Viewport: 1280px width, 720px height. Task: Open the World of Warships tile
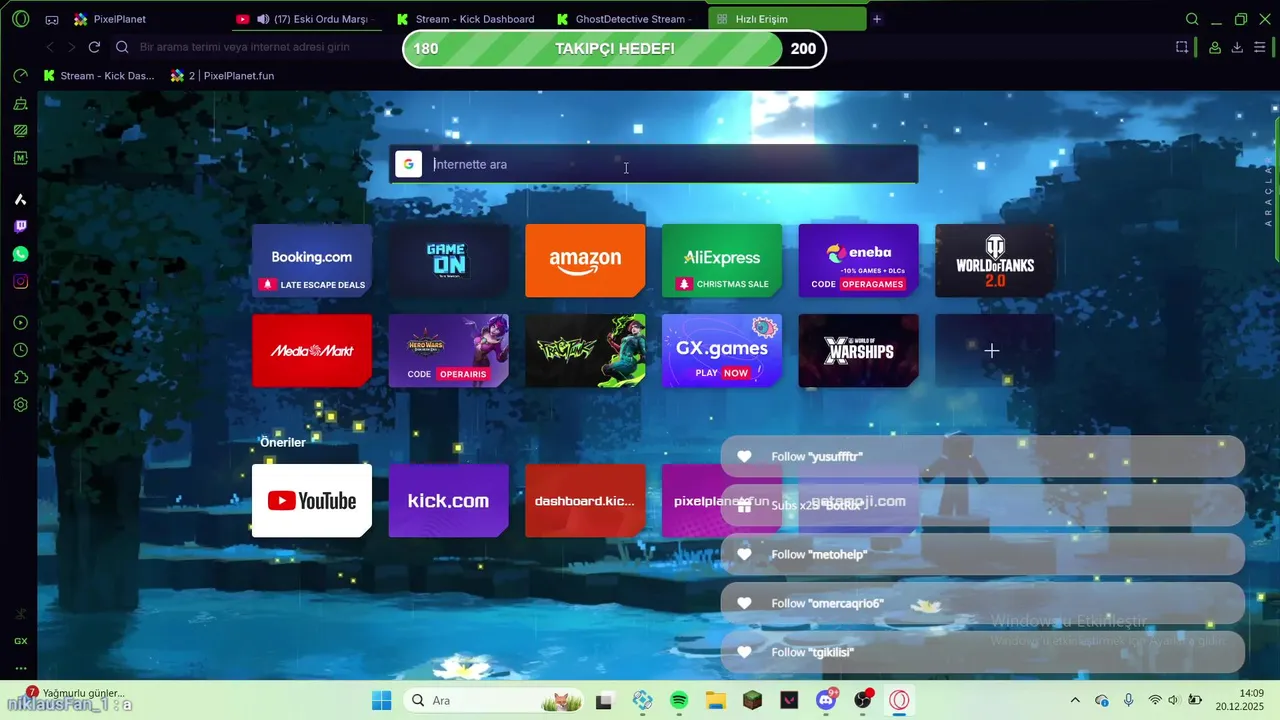[x=858, y=351]
